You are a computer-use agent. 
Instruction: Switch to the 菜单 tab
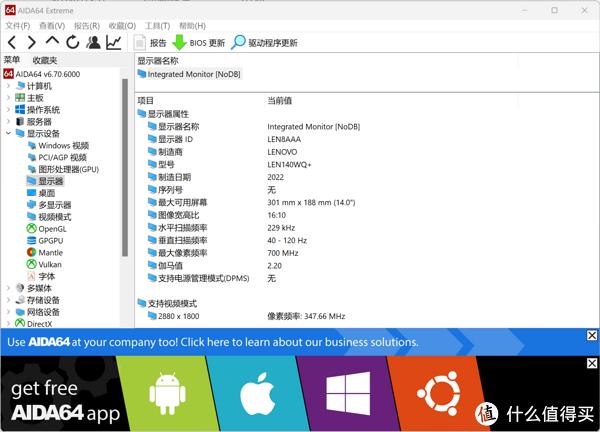tap(12, 60)
